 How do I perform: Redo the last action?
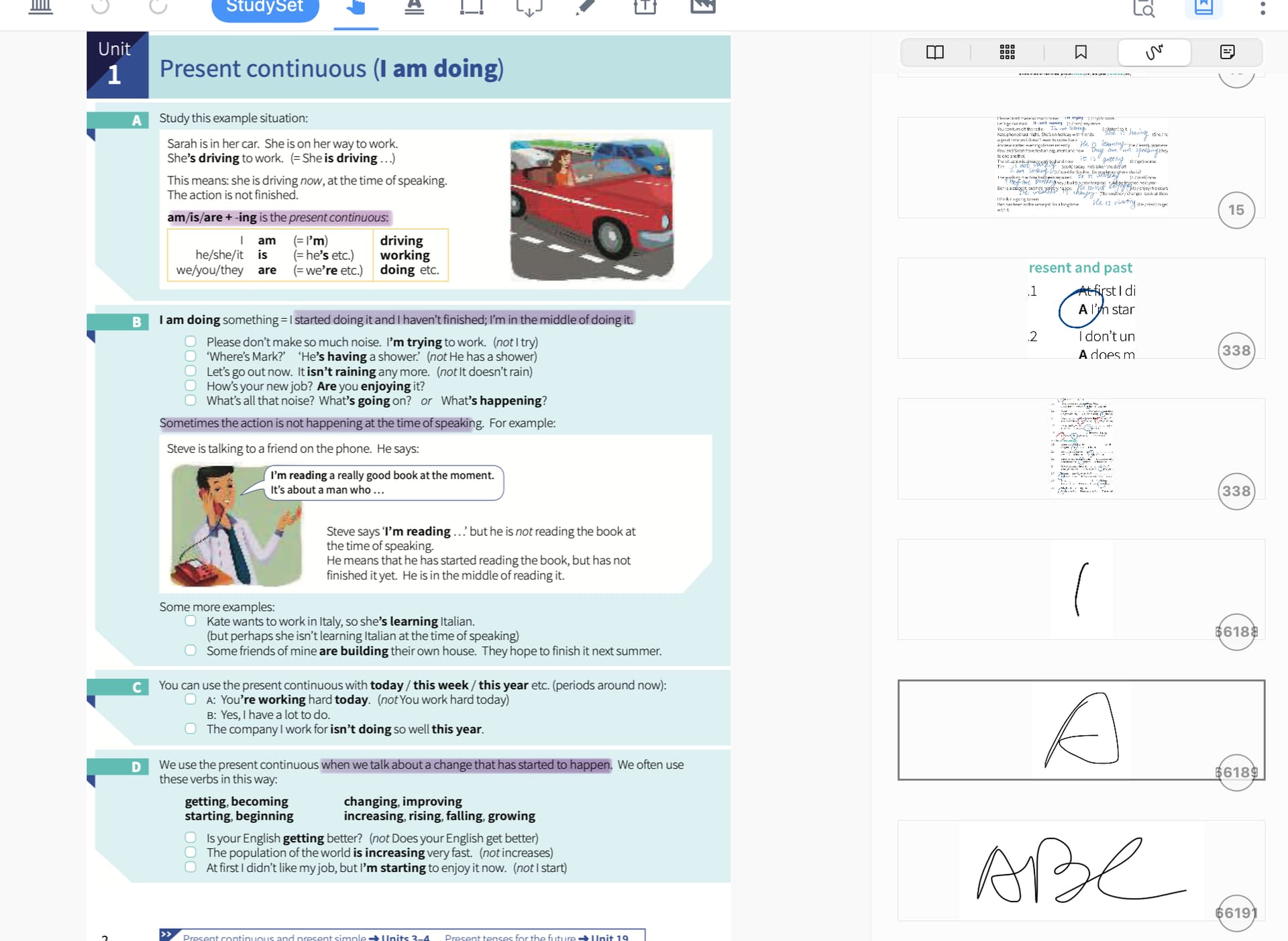click(158, 7)
